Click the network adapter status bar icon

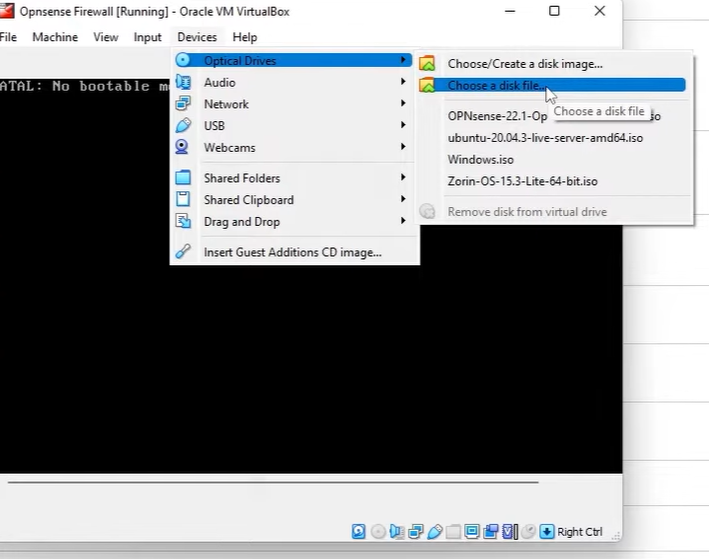(415, 532)
